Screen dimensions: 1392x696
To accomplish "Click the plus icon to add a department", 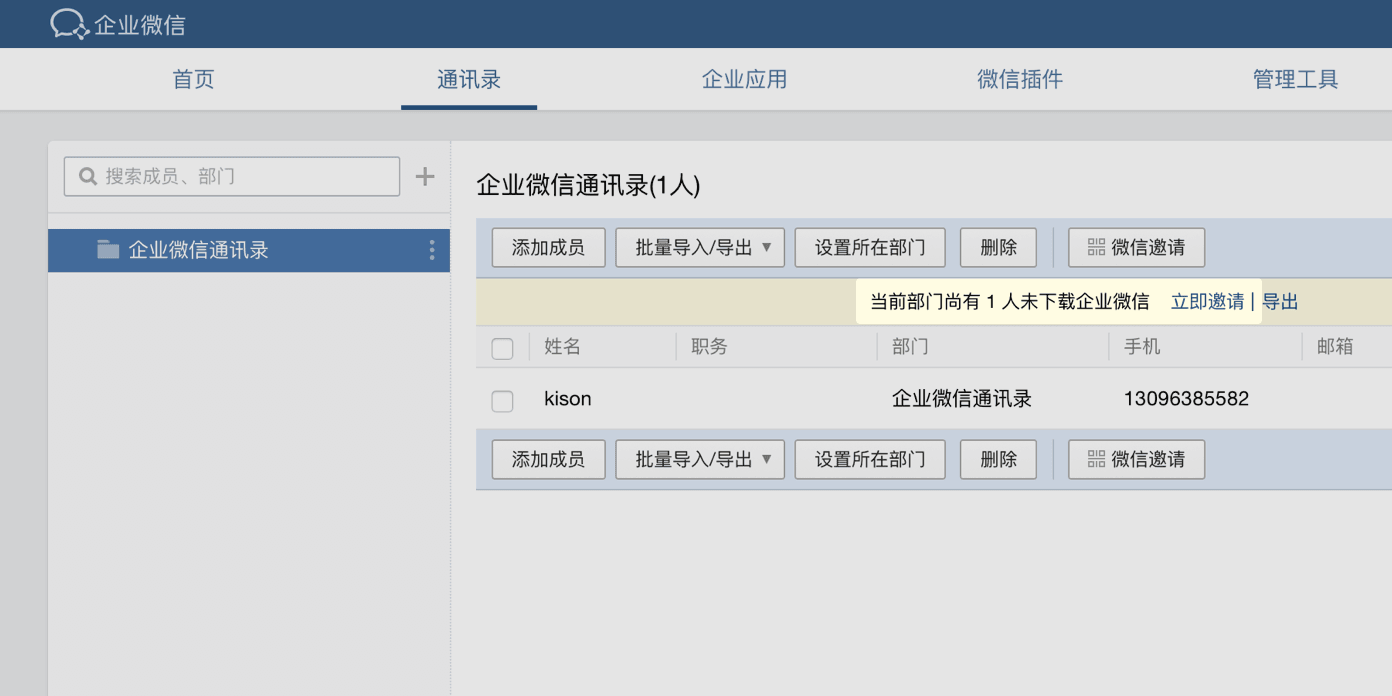I will (x=424, y=175).
